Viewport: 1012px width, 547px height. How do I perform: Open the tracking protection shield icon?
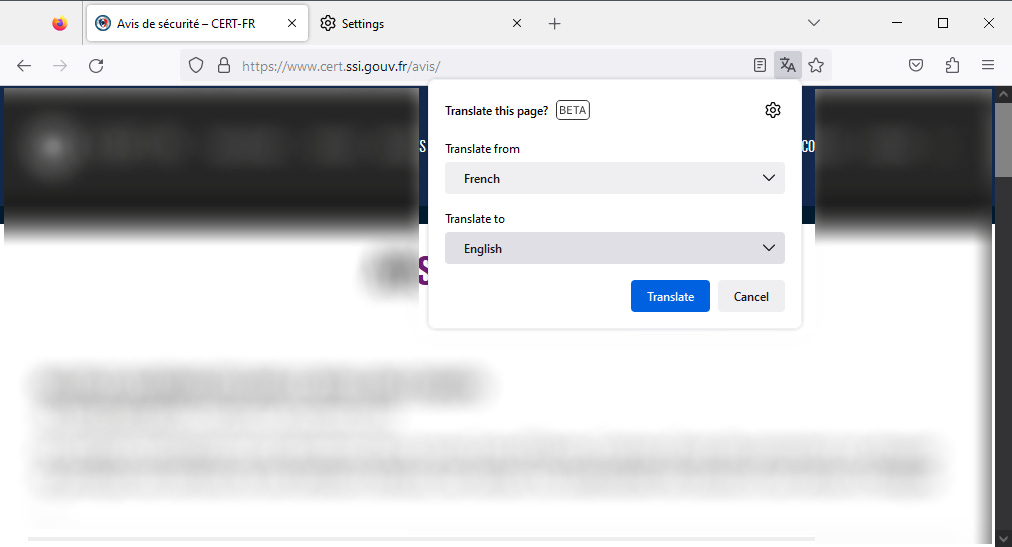pos(196,66)
